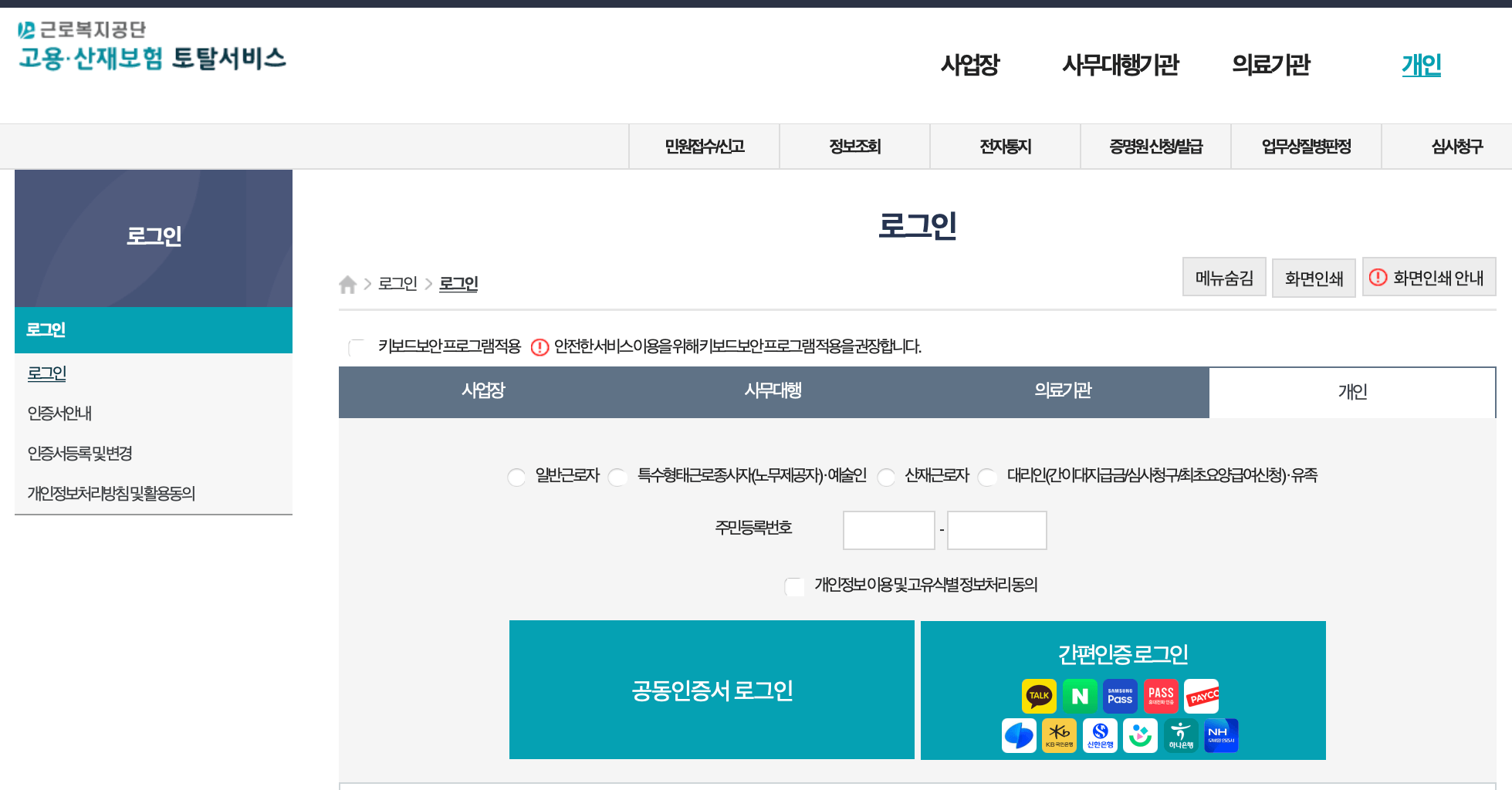Screen dimensions: 1512x790
Task: Open the 업무상질병판정 menu
Action: (1306, 147)
